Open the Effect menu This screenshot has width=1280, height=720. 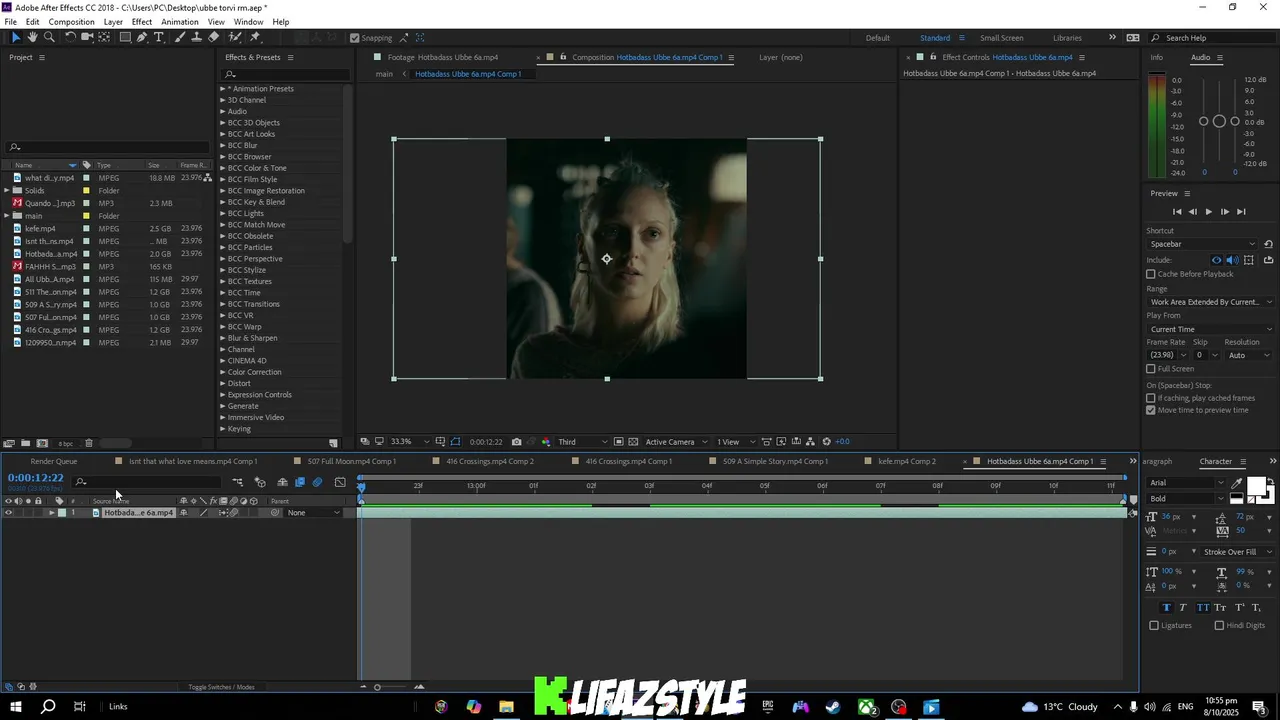142,22
